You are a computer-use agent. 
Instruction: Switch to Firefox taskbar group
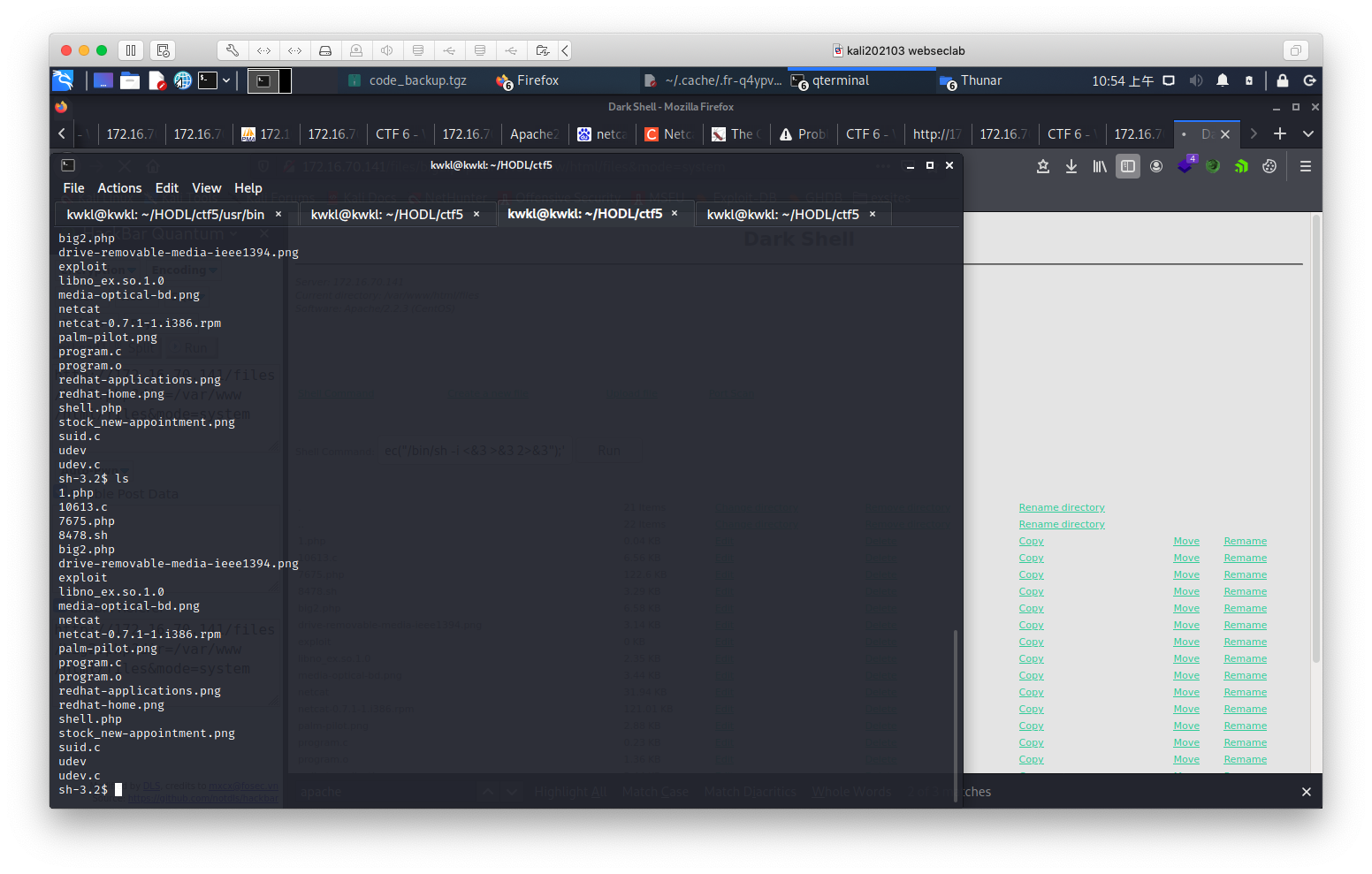pos(528,80)
